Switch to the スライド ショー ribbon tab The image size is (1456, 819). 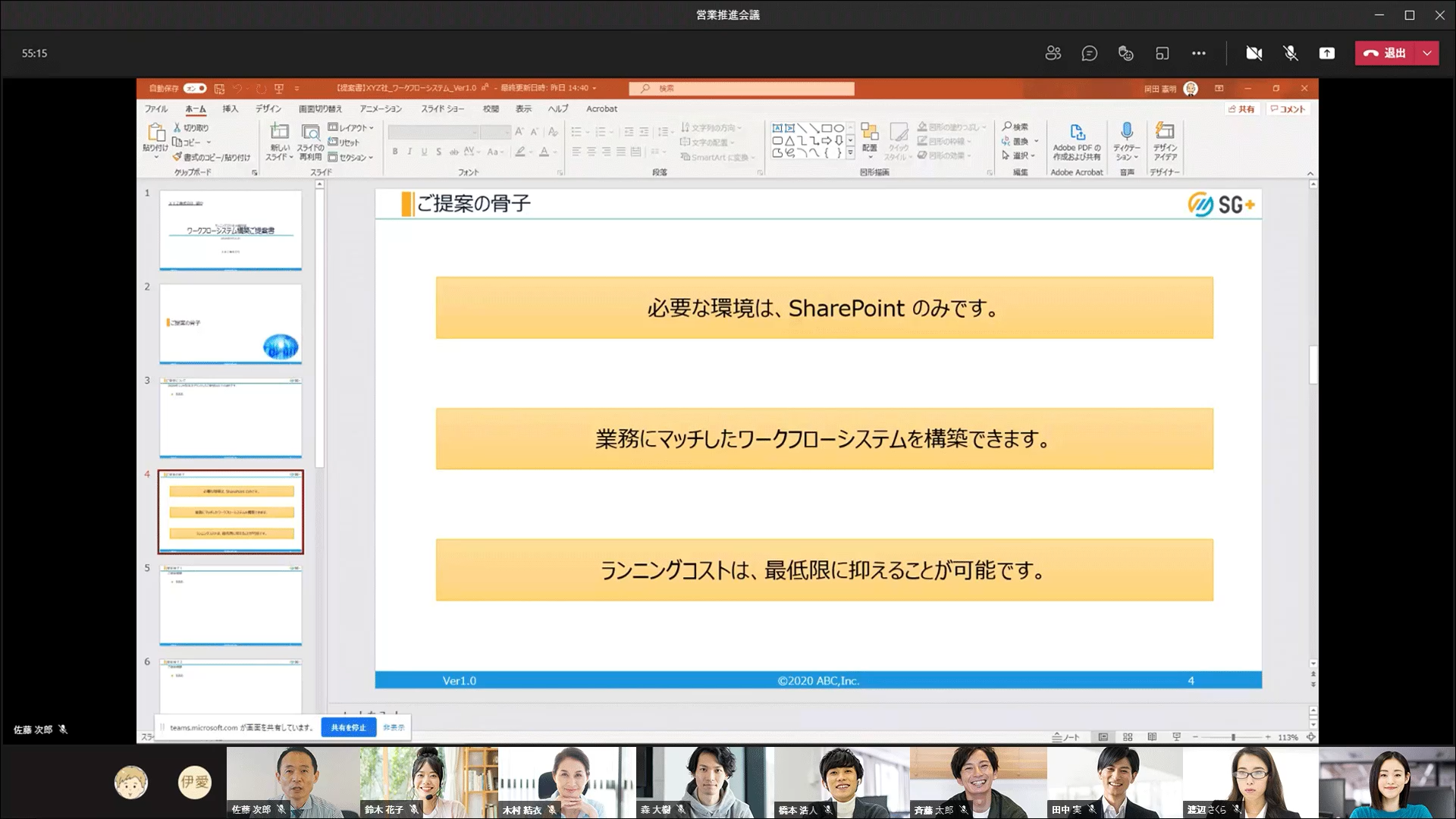[443, 109]
